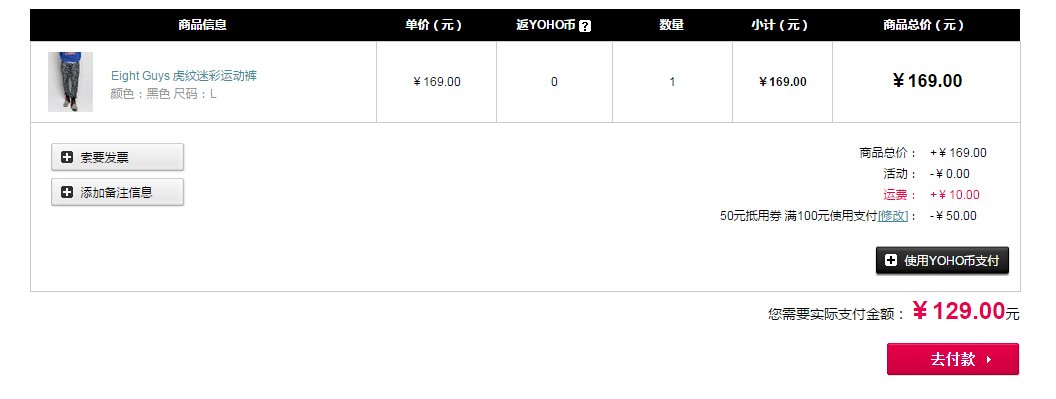The height and width of the screenshot is (399, 1056).
Task: Click the 商品总价（元） column header
Action: tap(924, 25)
